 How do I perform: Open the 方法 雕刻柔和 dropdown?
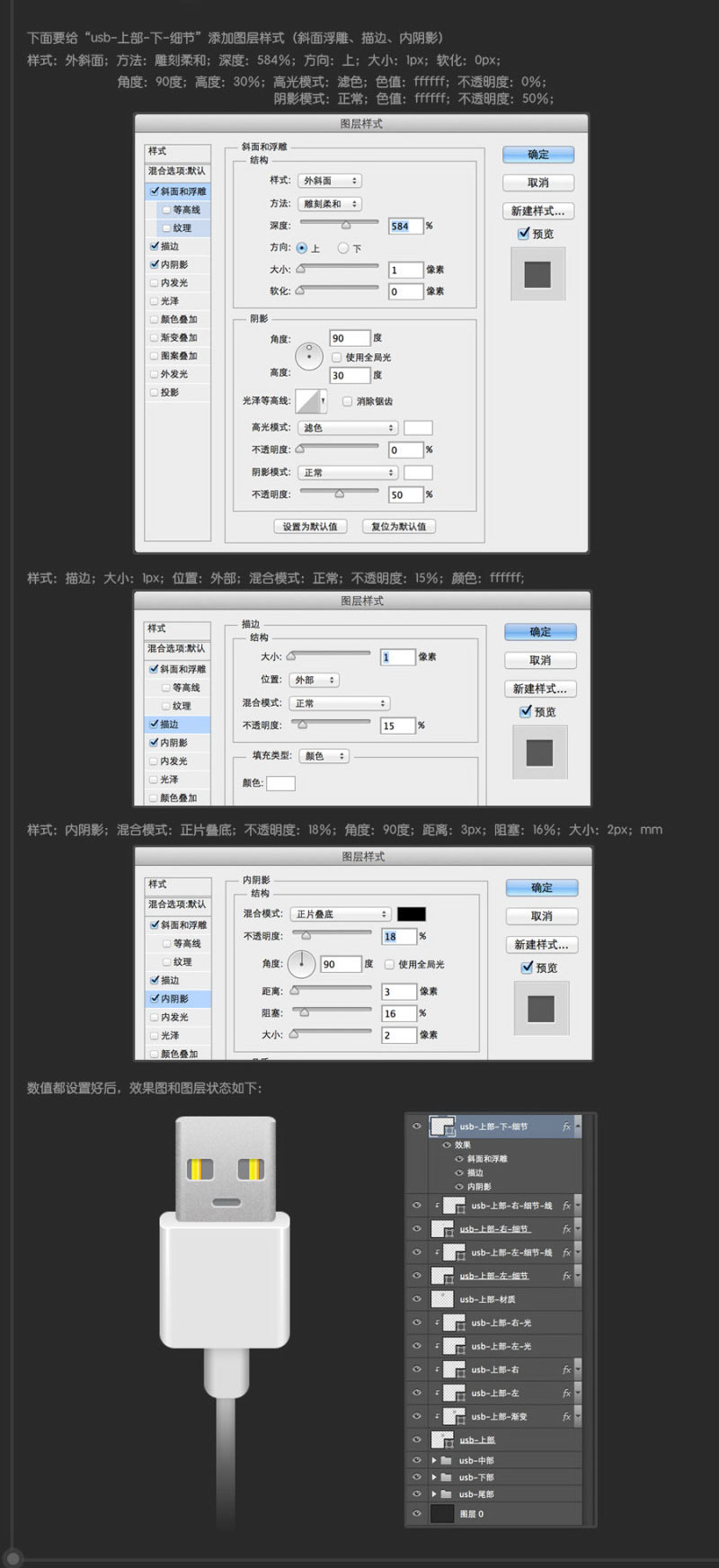point(329,204)
